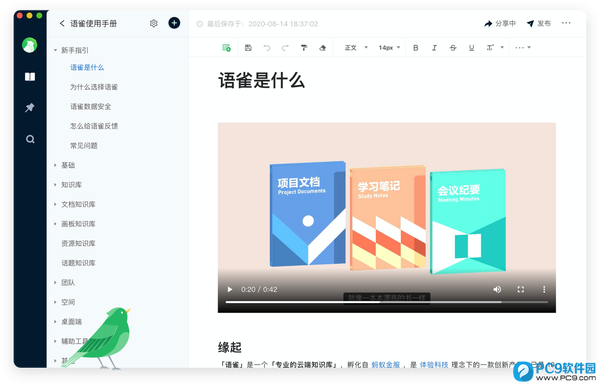Click the 语雀是什么 document title heading
This screenshot has height=385, width=600.
[x=261, y=81]
